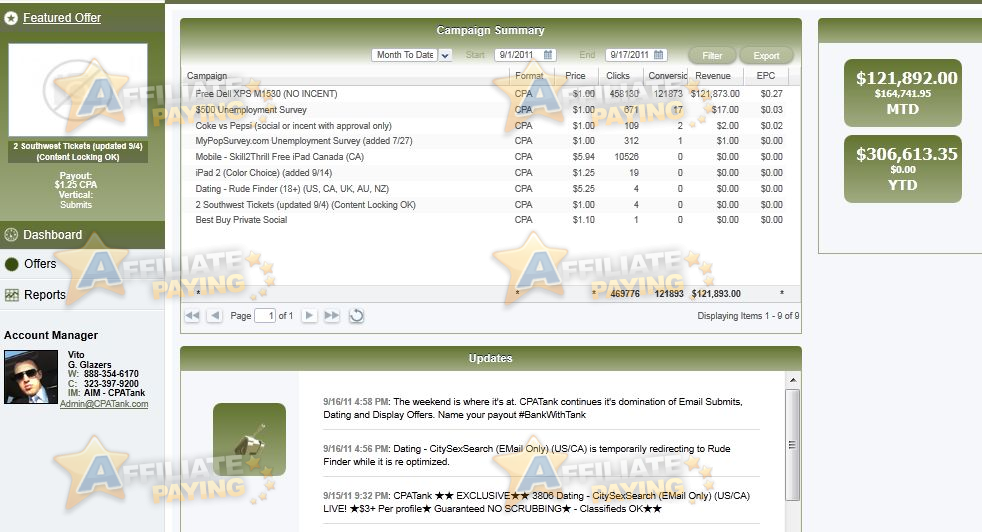Image resolution: width=982 pixels, height=532 pixels.
Task: Click the YTD earnings box $306,613.35
Action: click(902, 169)
